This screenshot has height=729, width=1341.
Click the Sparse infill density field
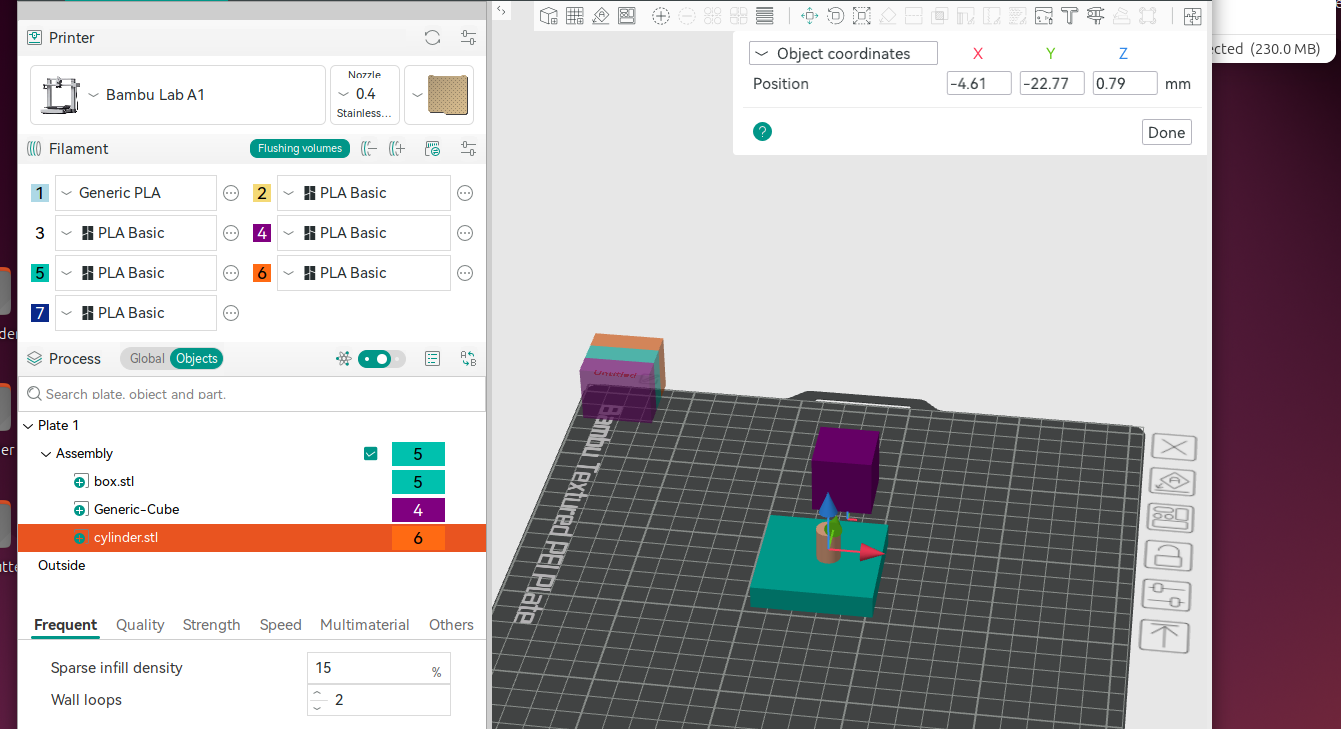379,668
